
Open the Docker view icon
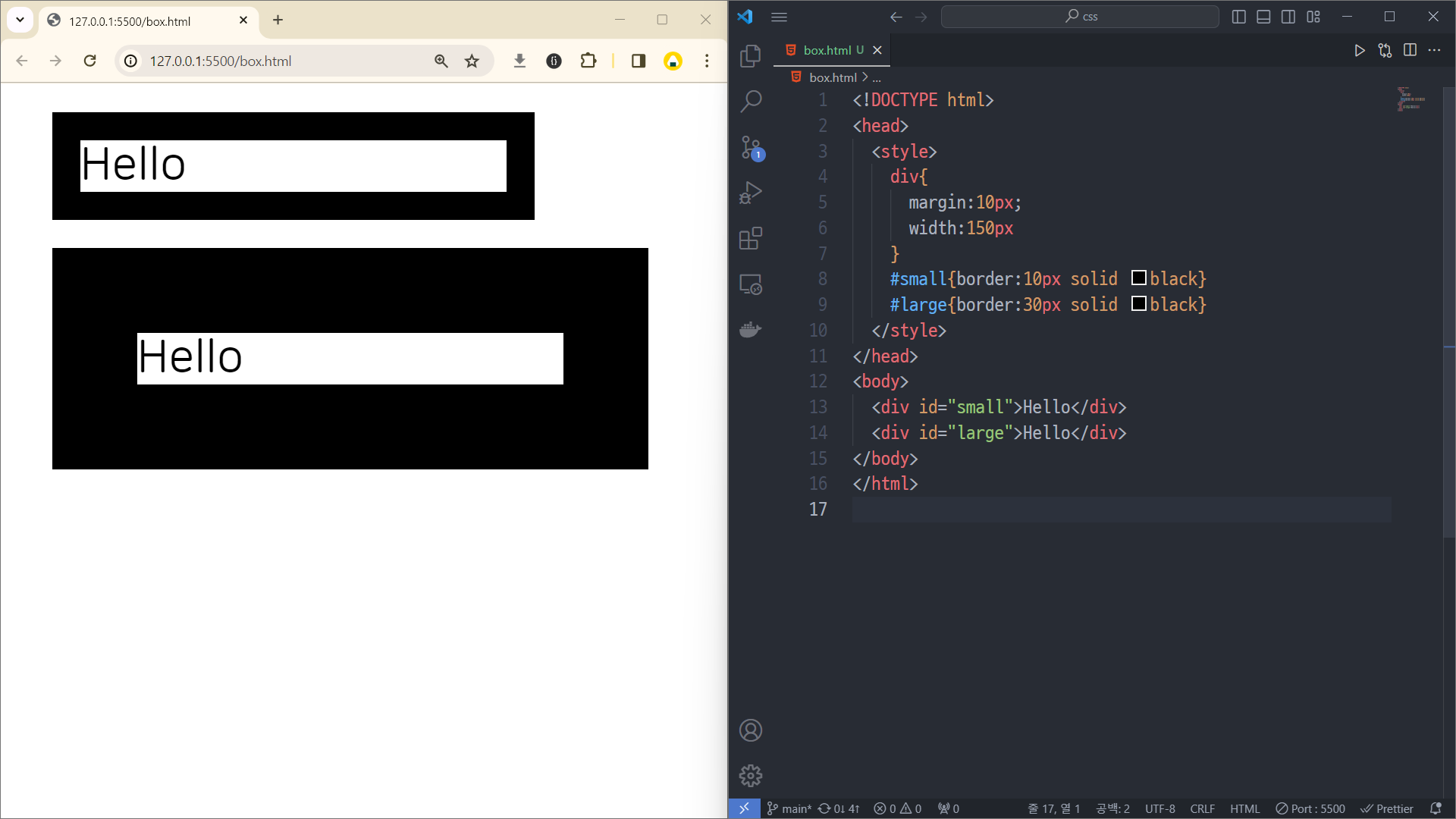pyautogui.click(x=750, y=330)
